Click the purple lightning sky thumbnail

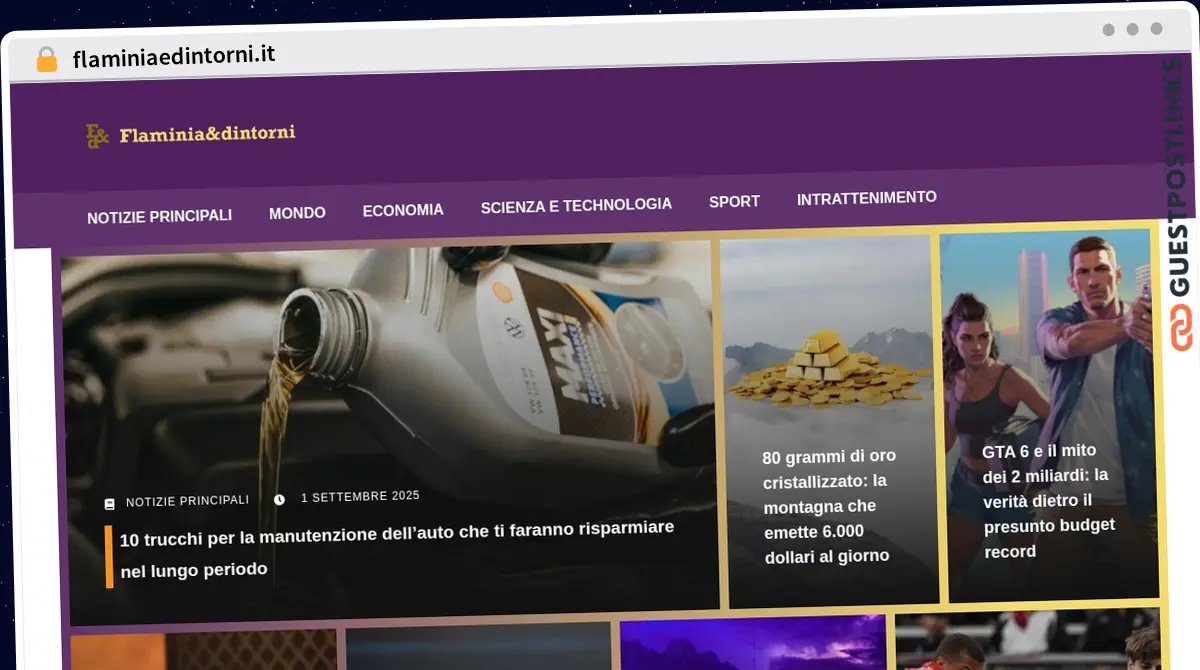tap(753, 643)
